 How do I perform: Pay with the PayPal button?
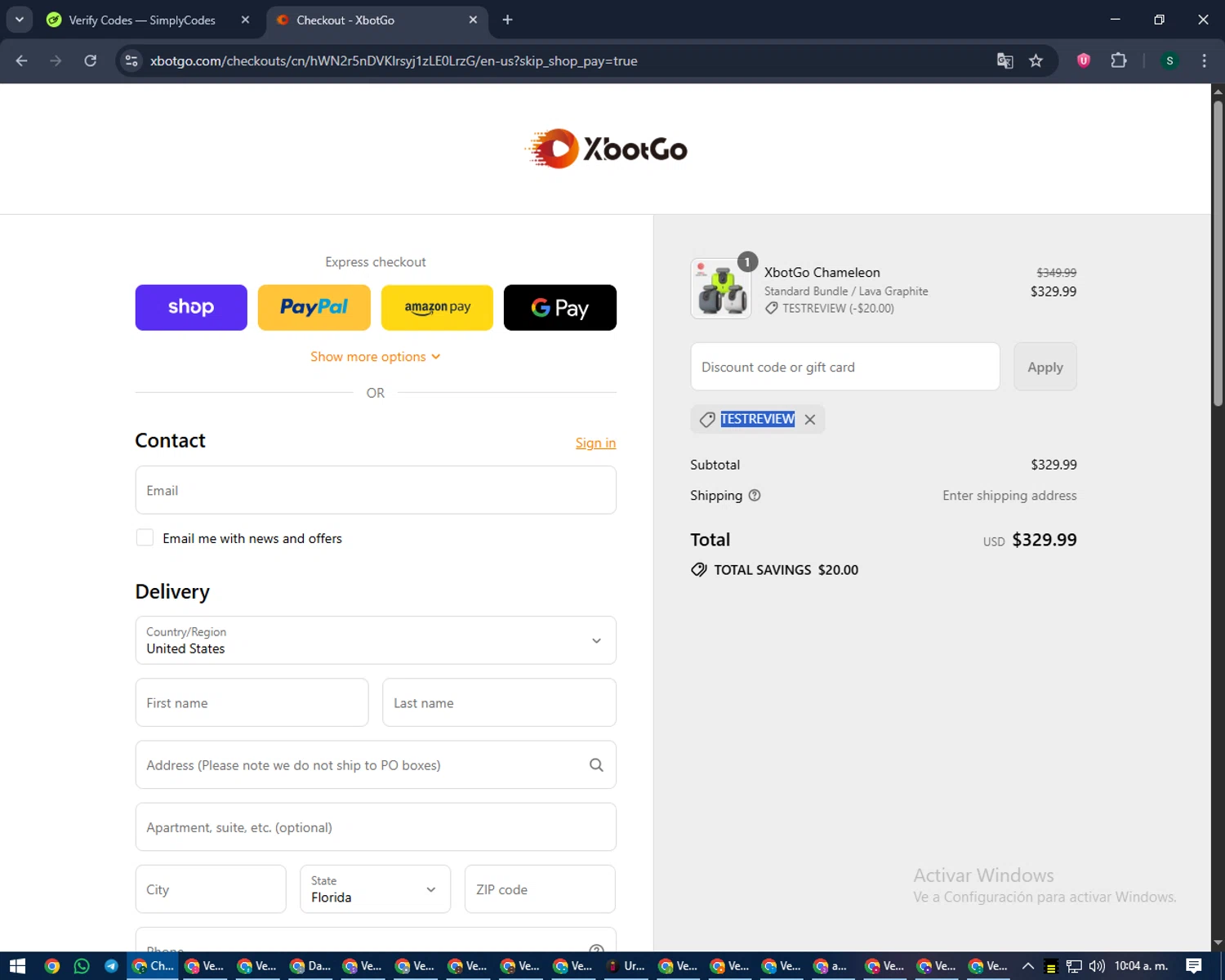314,308
